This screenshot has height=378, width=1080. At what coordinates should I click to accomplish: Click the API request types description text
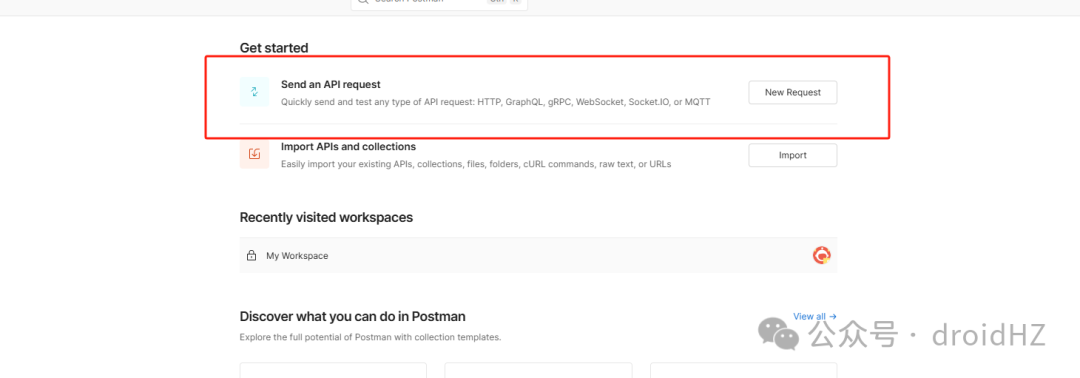495,102
